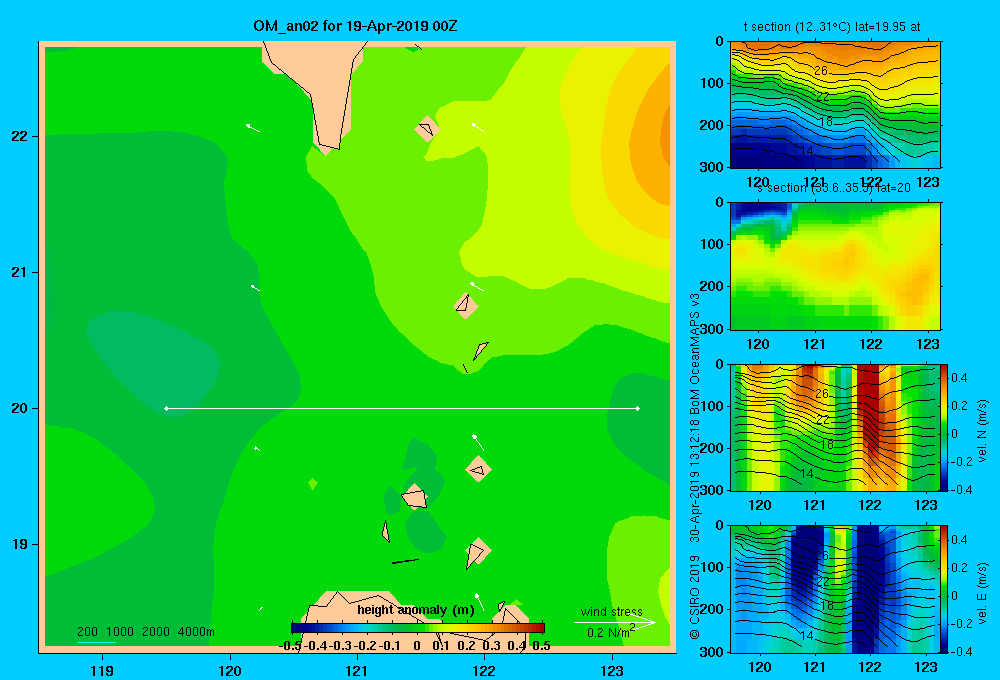This screenshot has height=680, width=1000.
Task: Click the 0.4 tick on vel. N color scale
Action: point(959,378)
